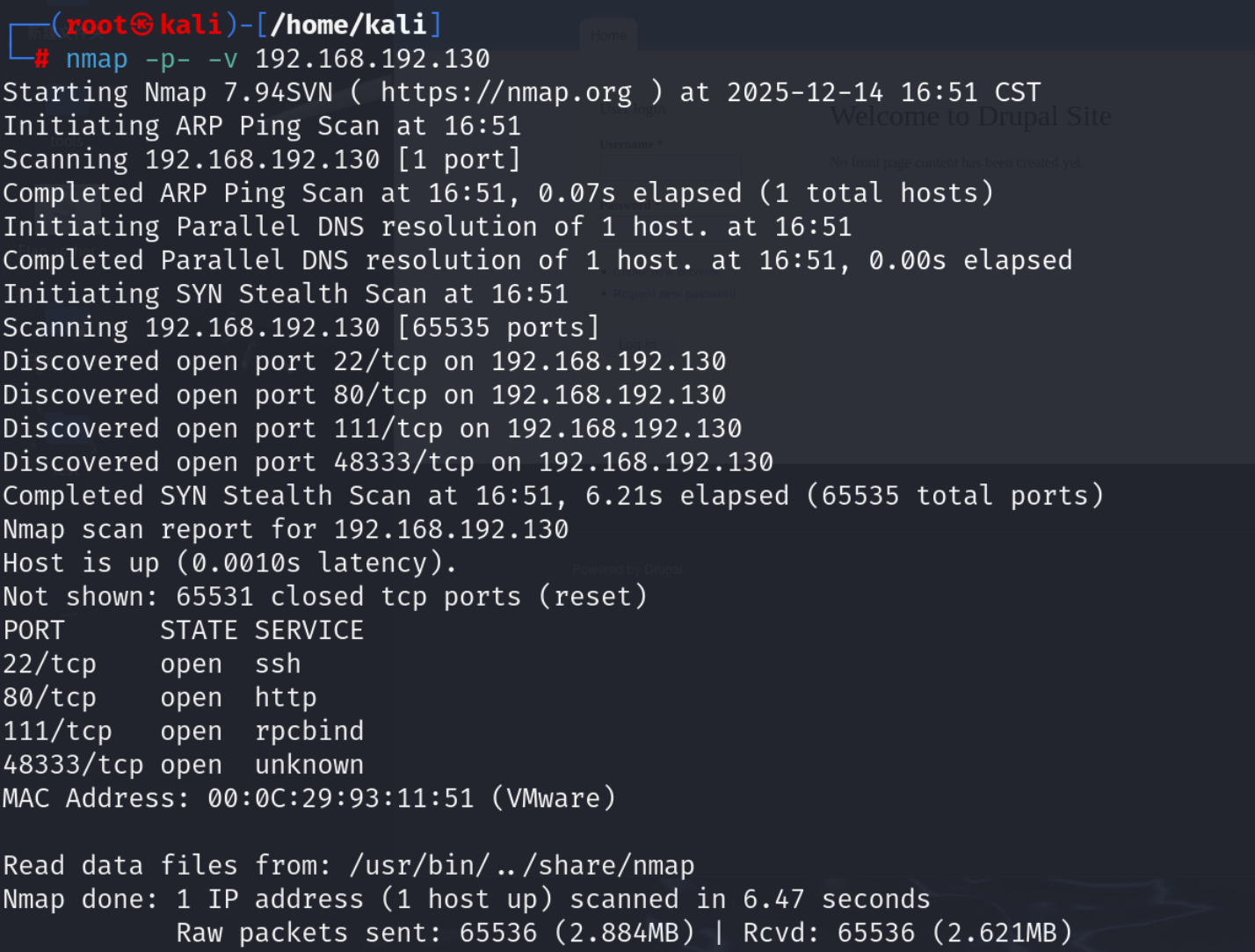The width and height of the screenshot is (1255, 952).
Task: Click the faint 'Create new account' link
Action: 668,272
